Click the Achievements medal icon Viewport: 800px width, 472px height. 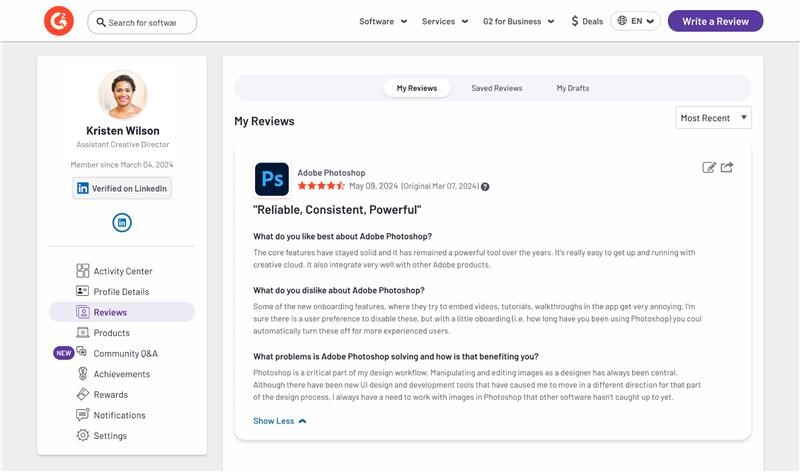click(x=82, y=374)
